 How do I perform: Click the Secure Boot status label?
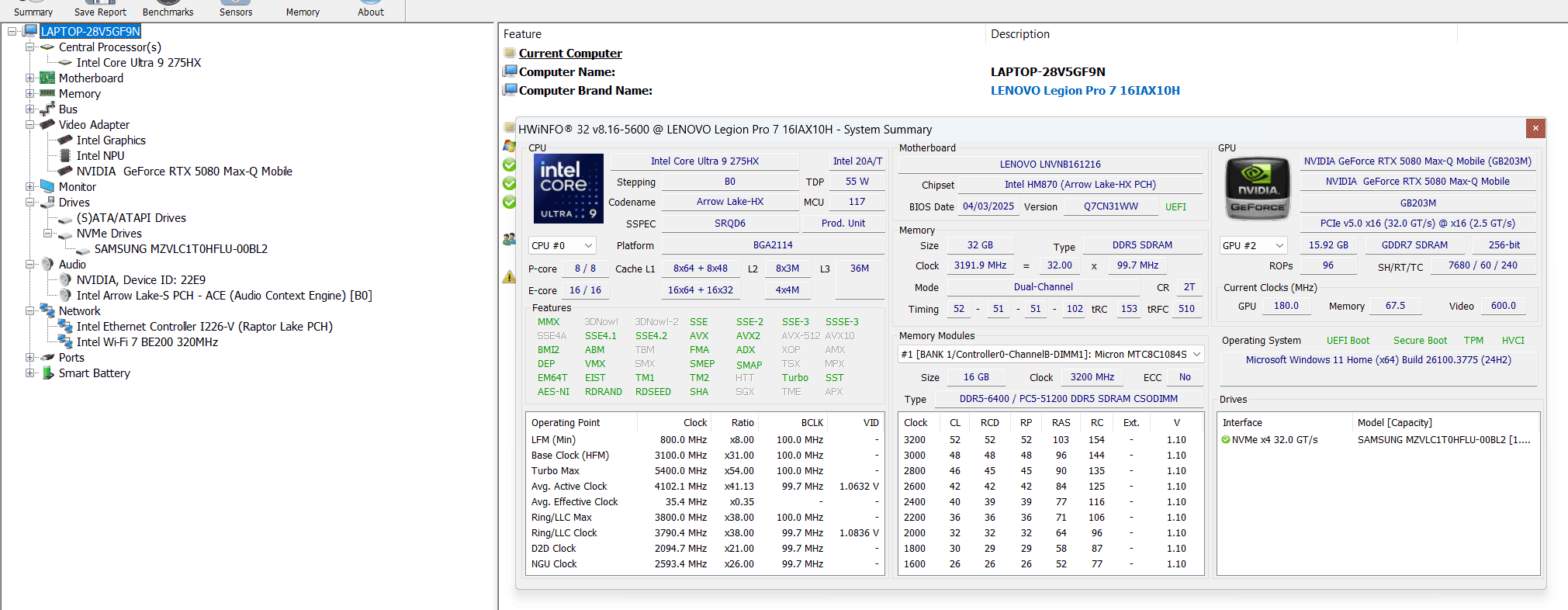(x=1420, y=340)
